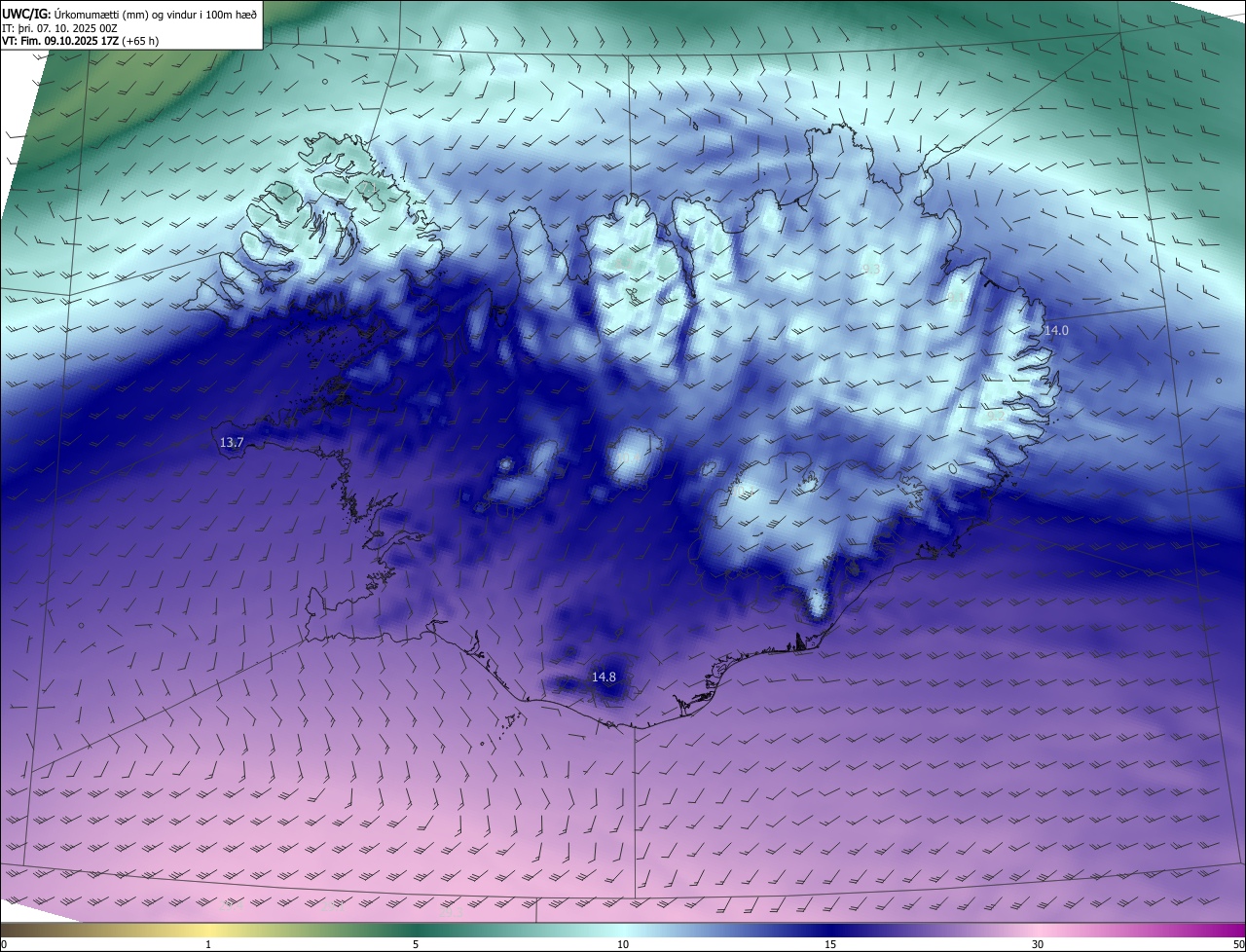Click the title text 'Úrkomumætti (mm) og vindur i 100m hæð'
The image size is (1246, 952).
point(156,14)
